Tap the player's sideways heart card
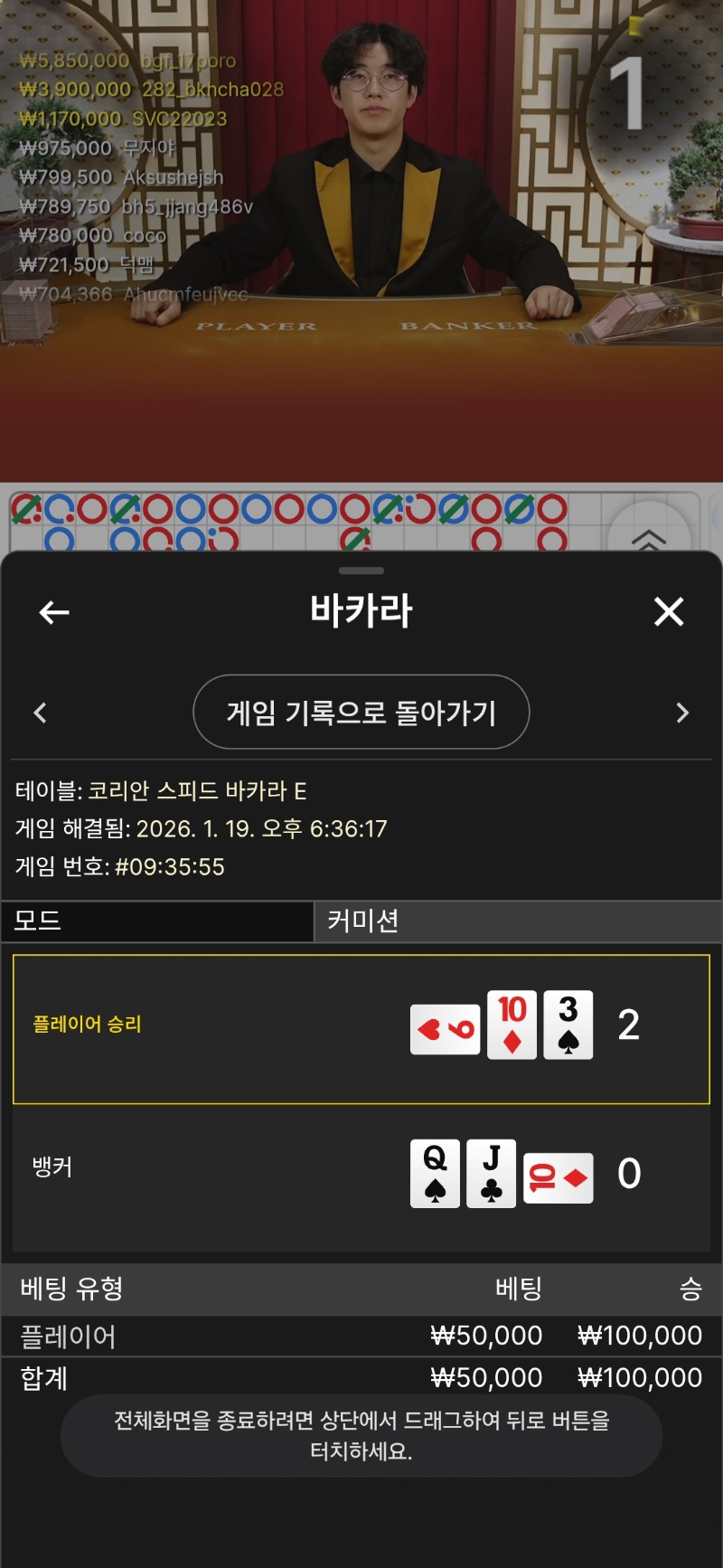723x1568 pixels. pos(445,1029)
